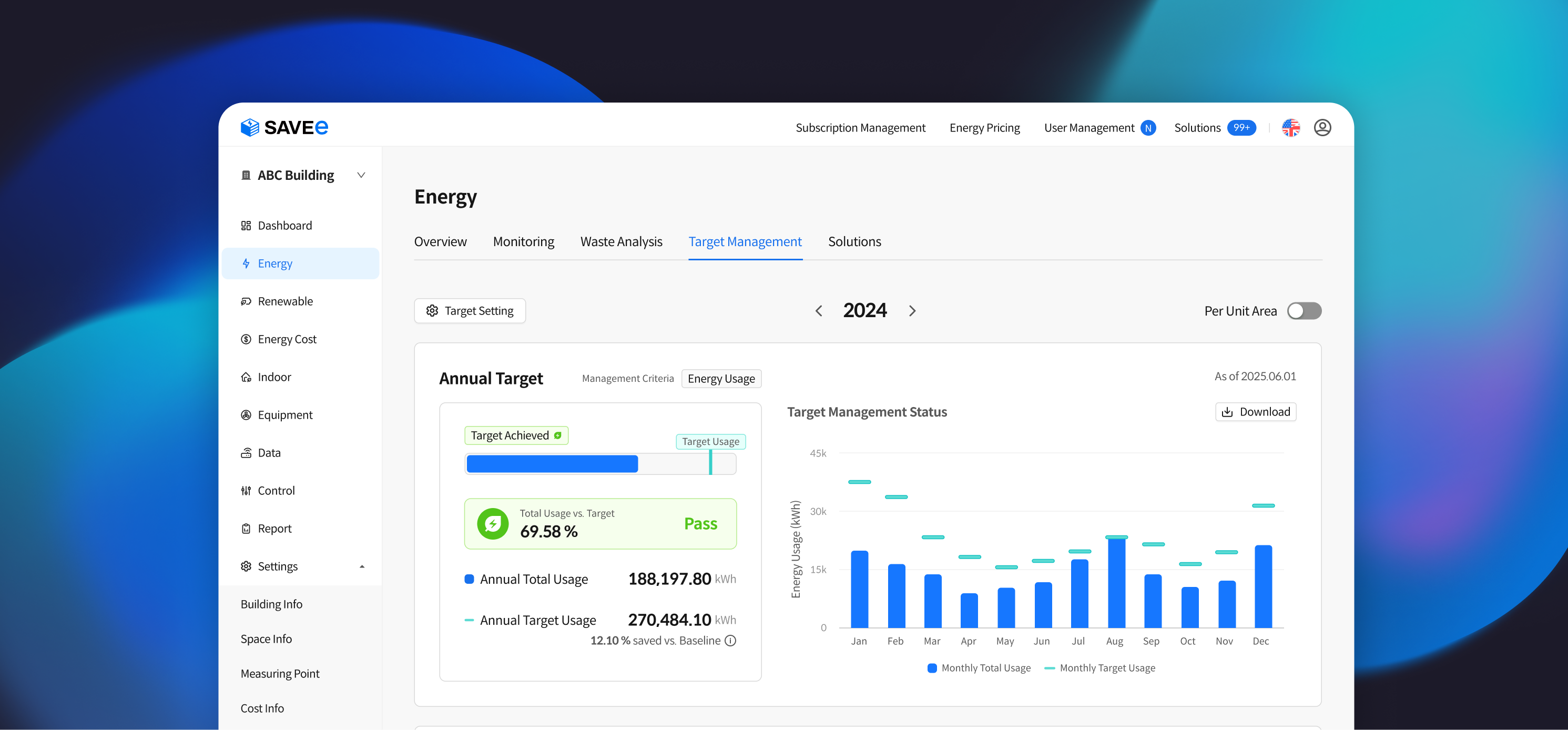Image resolution: width=1568 pixels, height=730 pixels.
Task: Select the Target Management tab
Action: point(745,242)
